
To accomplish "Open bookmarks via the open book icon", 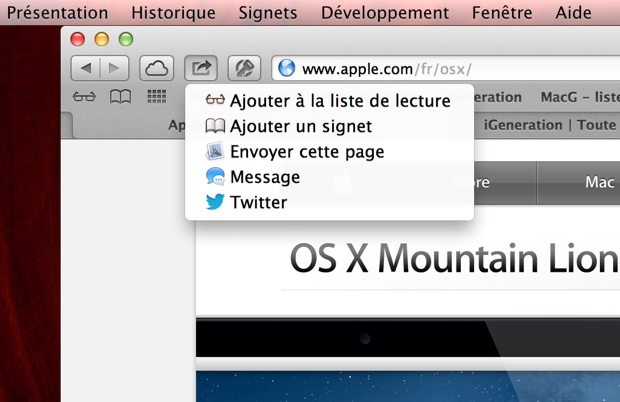I will tap(120, 96).
